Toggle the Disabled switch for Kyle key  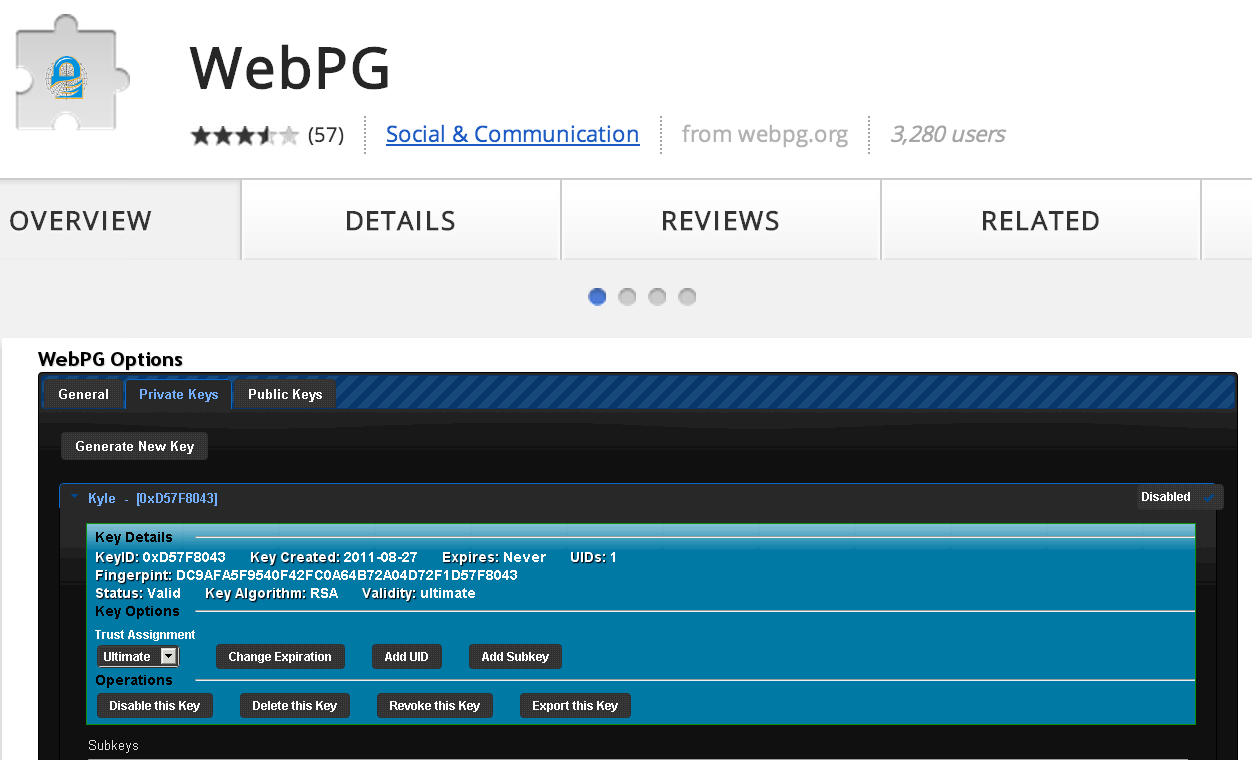(1180, 497)
